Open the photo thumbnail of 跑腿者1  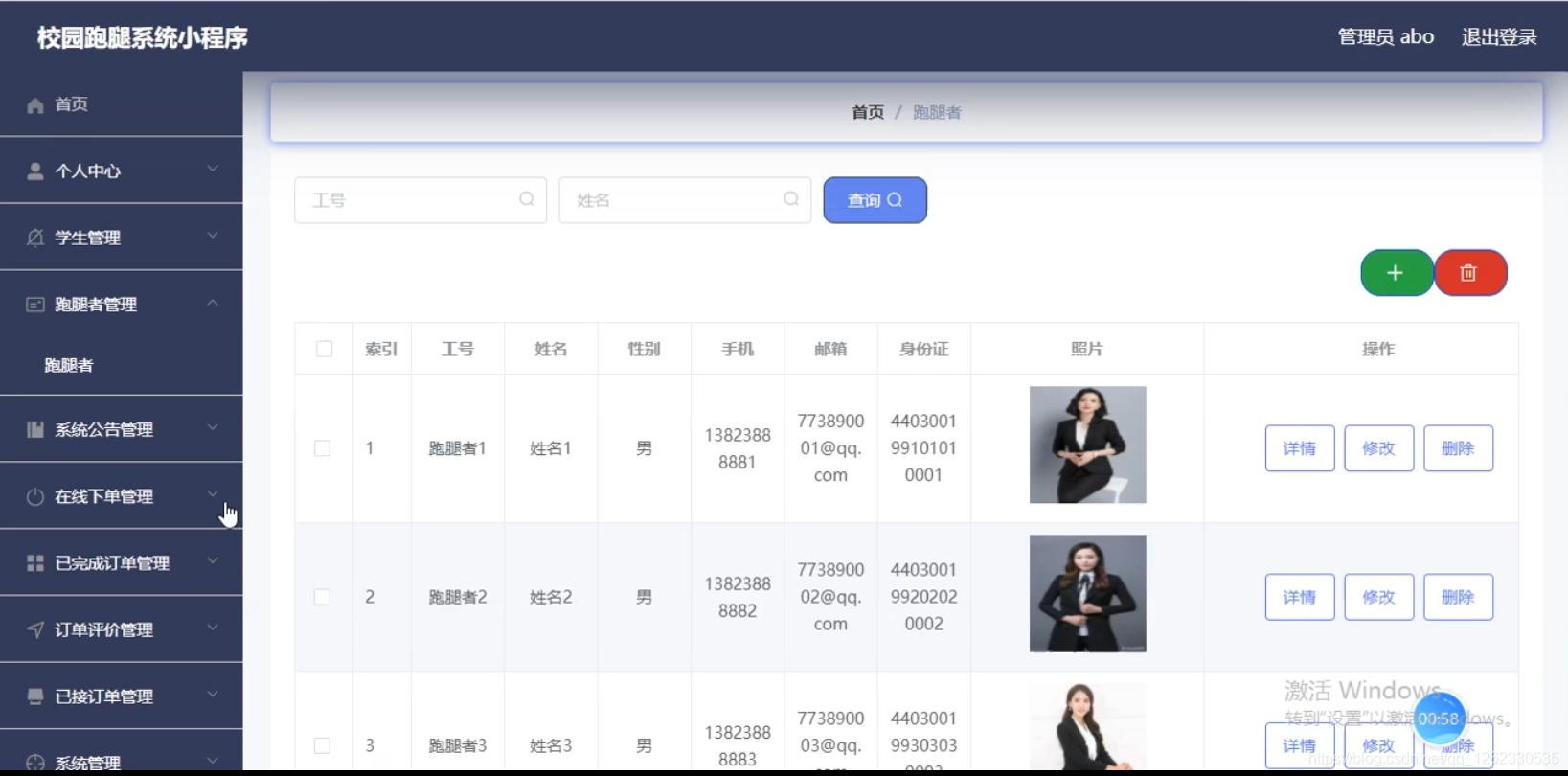pos(1087,445)
